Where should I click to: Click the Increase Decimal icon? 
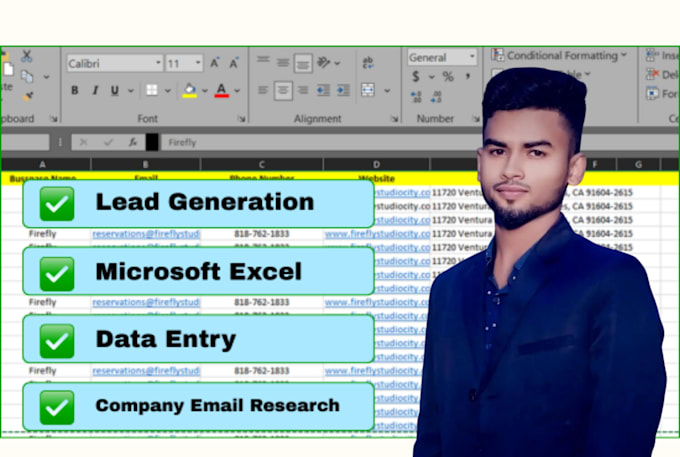(416, 97)
